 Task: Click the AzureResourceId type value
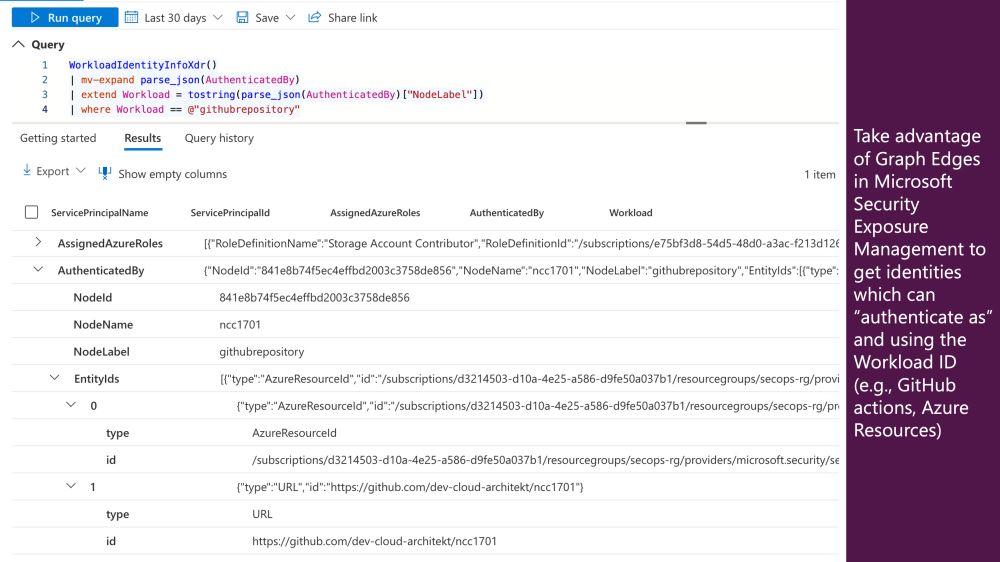tap(294, 433)
